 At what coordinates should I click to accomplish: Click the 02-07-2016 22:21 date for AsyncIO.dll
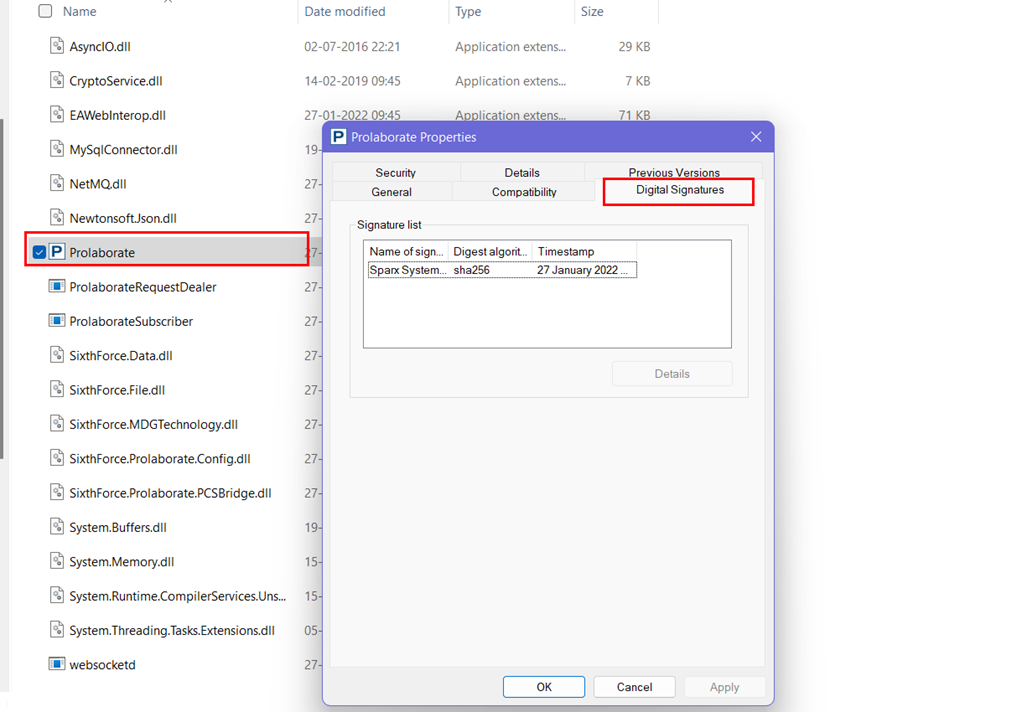pyautogui.click(x=352, y=46)
